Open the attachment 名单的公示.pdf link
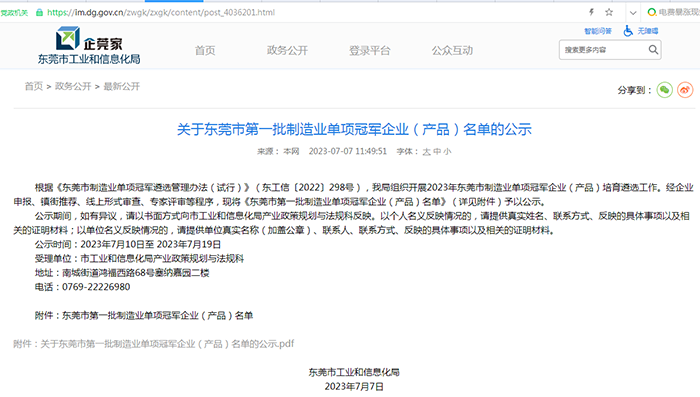700x397 pixels. (154, 344)
